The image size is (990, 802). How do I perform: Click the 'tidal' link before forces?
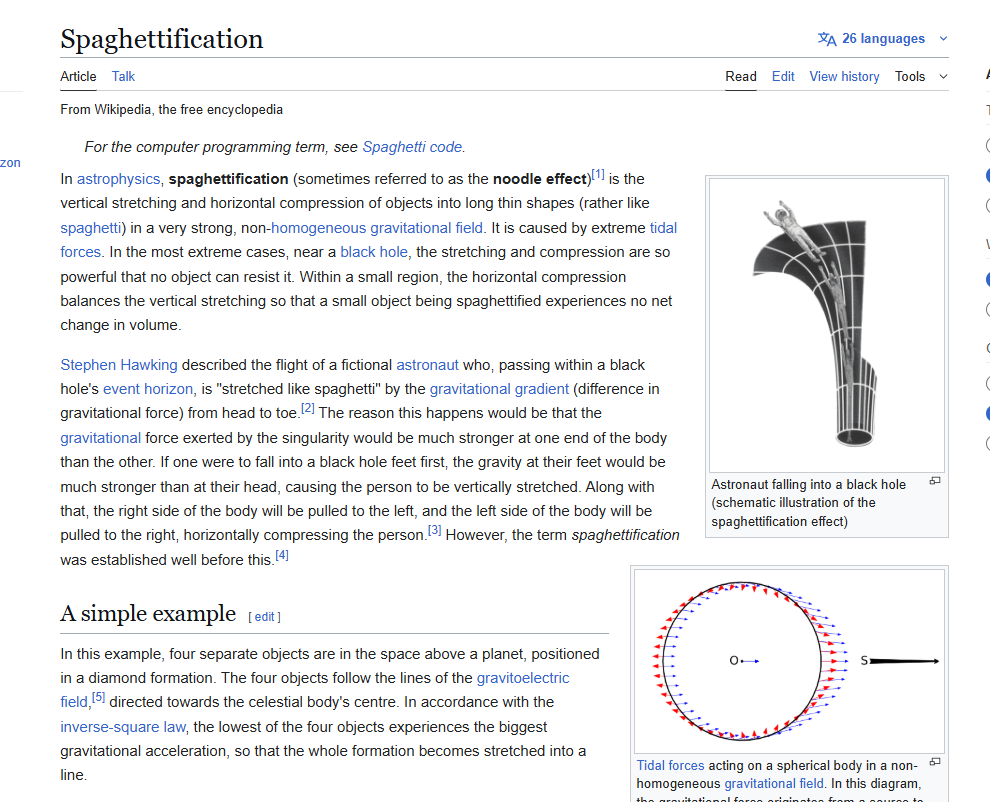(663, 228)
